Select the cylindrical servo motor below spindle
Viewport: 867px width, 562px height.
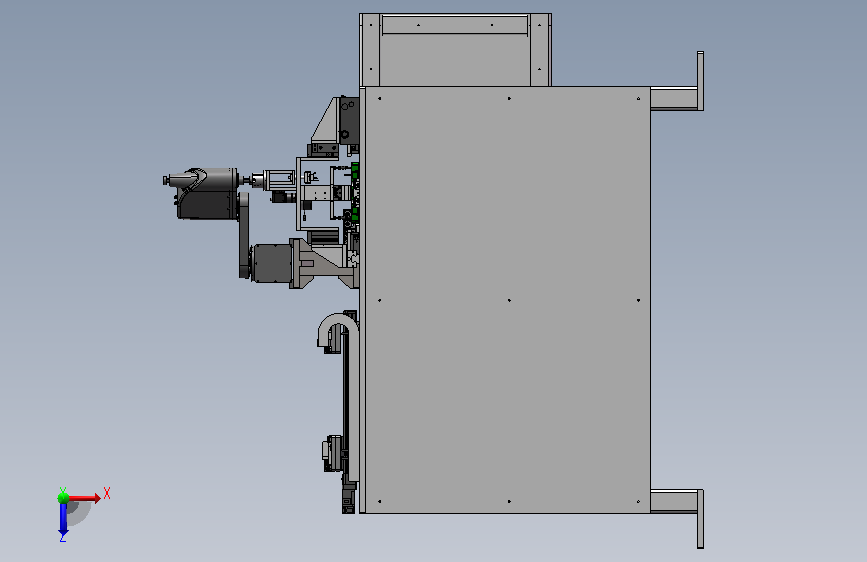[271, 263]
